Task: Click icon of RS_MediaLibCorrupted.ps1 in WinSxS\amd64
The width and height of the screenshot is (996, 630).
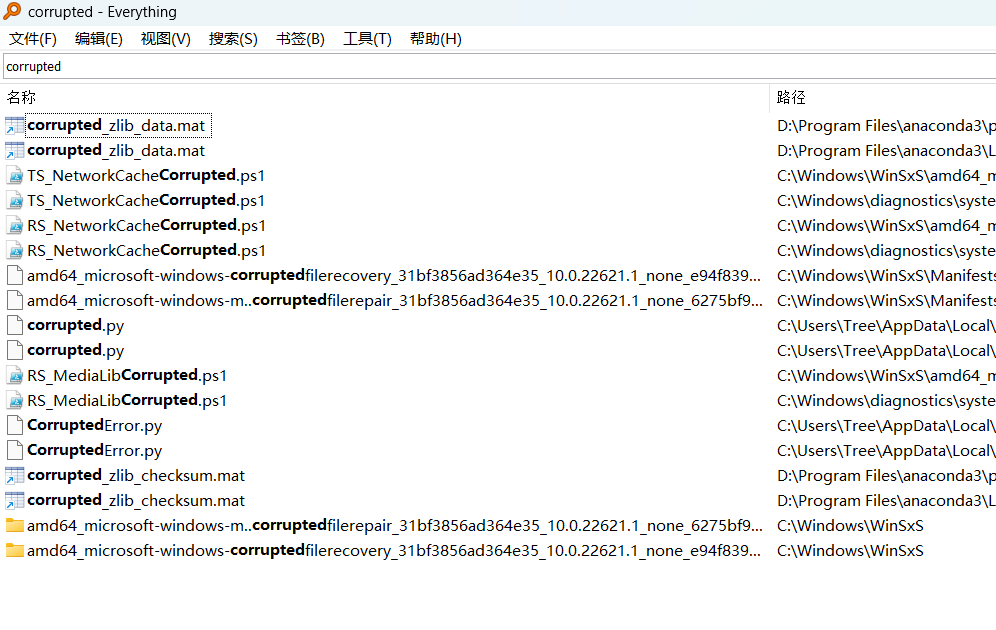Action: (15, 375)
